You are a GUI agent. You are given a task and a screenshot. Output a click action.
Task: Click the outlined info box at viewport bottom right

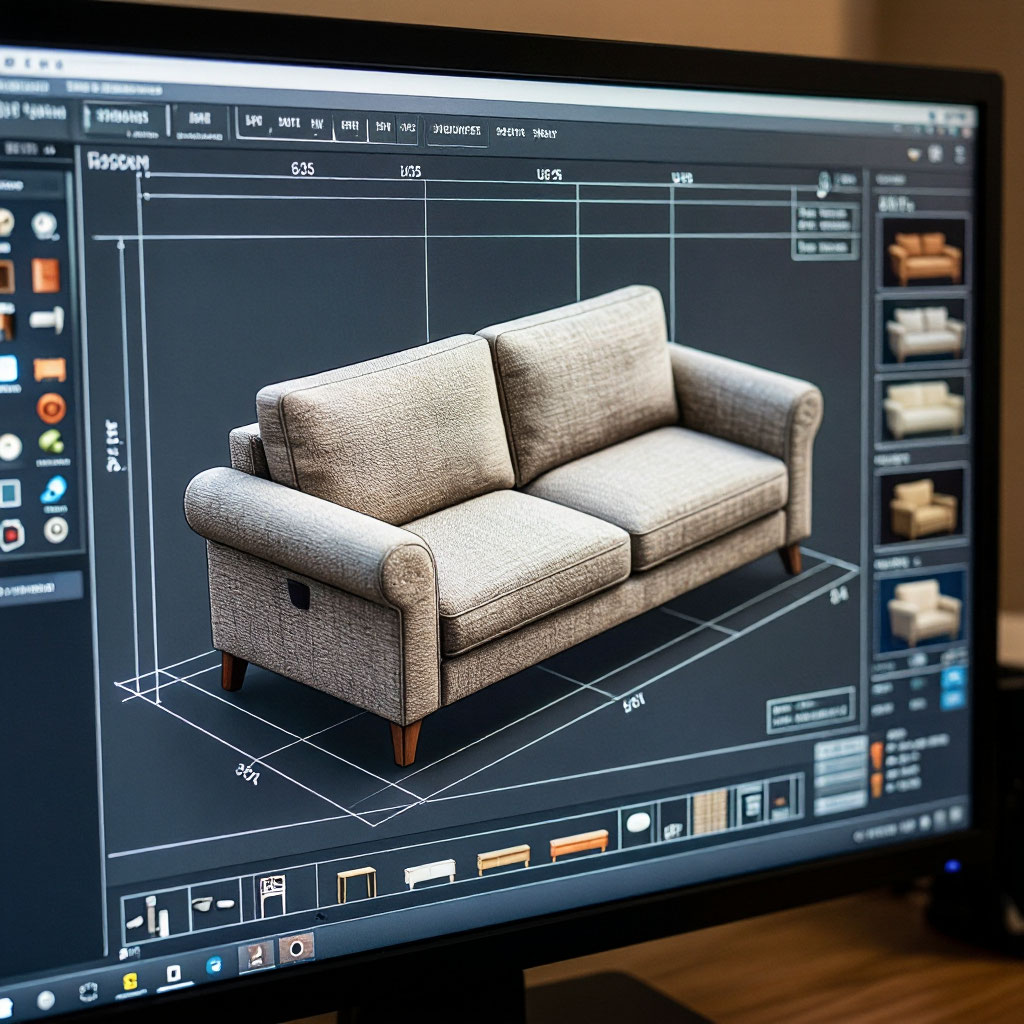point(811,710)
